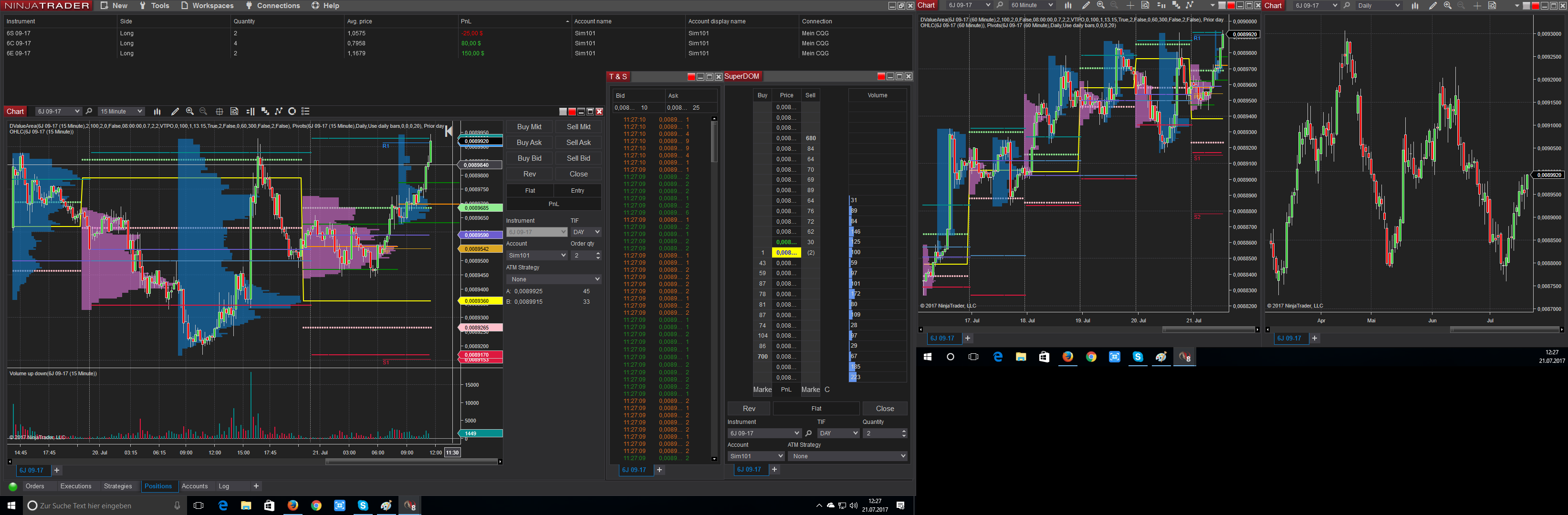
Task: Increase the SuperDOM Quantity stepper
Action: [903, 431]
